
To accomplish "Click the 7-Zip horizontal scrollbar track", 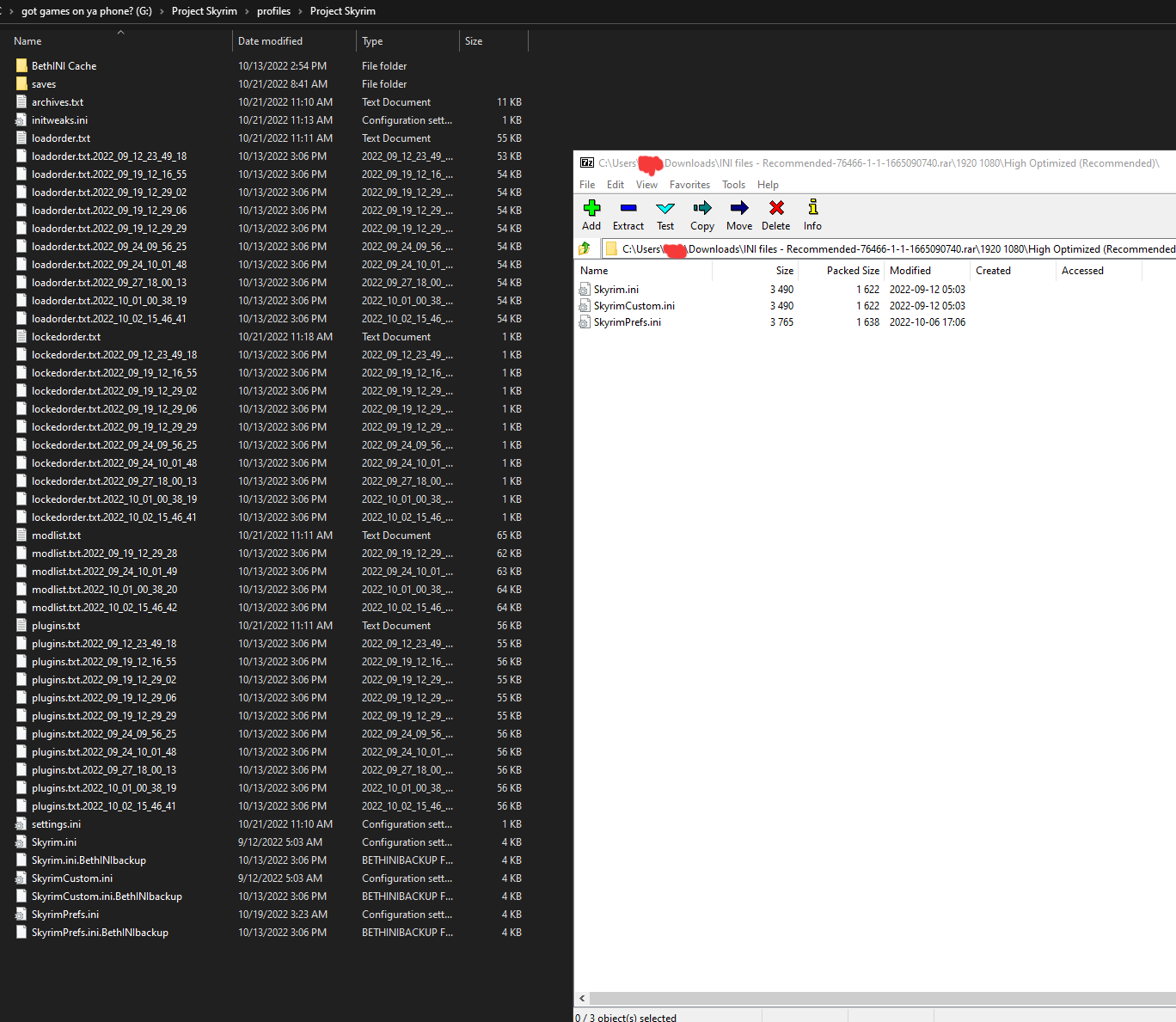I will pos(883,998).
